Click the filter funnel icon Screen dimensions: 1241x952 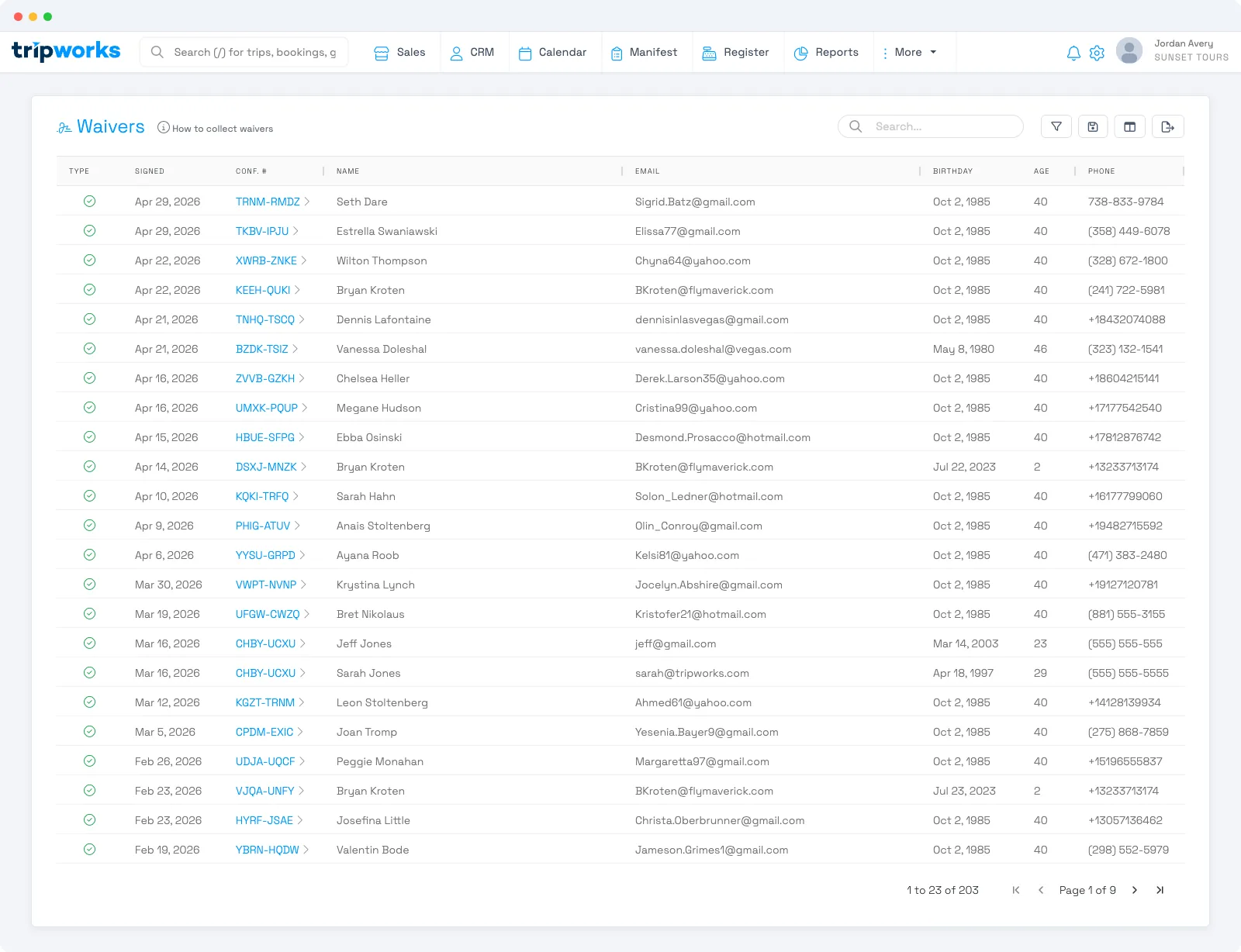1056,126
